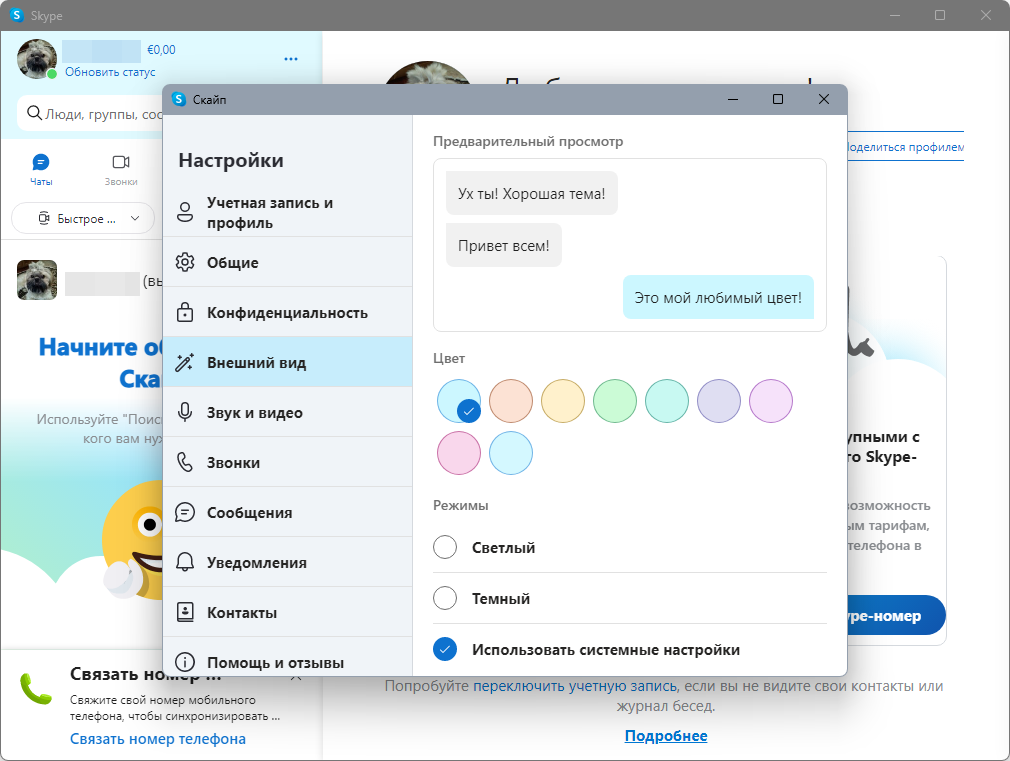Viewport: 1010px width, 761px height.
Task: Select the Dark mode radio button
Action: pos(445,598)
